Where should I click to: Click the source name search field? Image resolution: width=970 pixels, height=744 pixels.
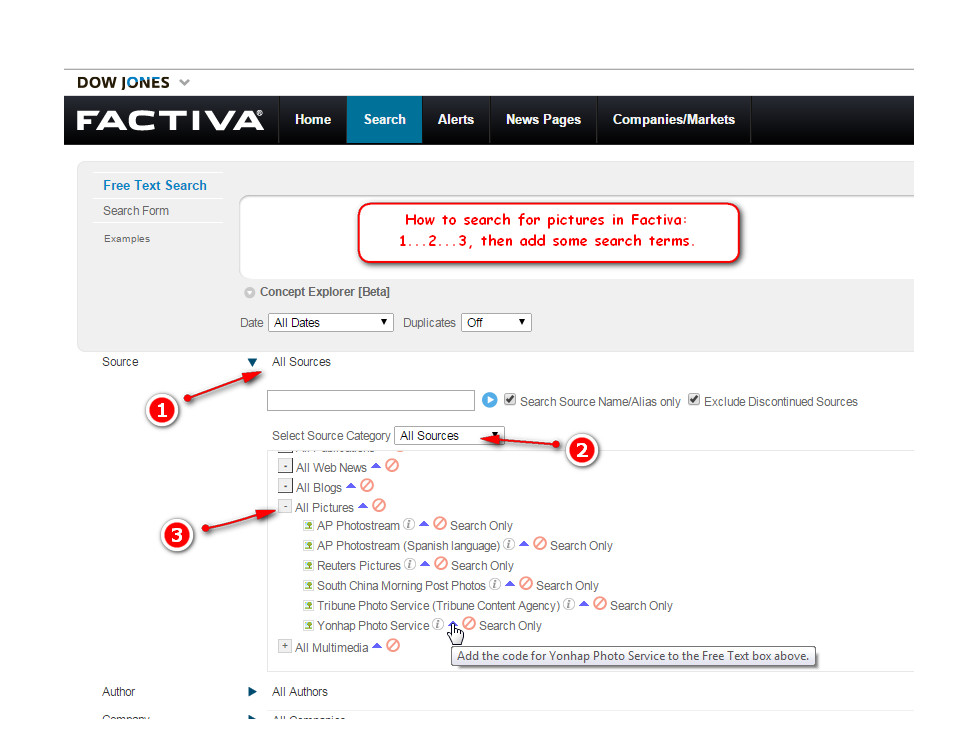[371, 400]
